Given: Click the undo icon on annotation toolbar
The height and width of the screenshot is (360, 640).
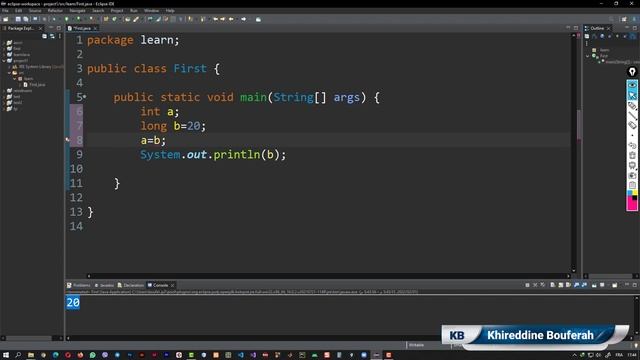Looking at the screenshot, I should [x=632, y=145].
